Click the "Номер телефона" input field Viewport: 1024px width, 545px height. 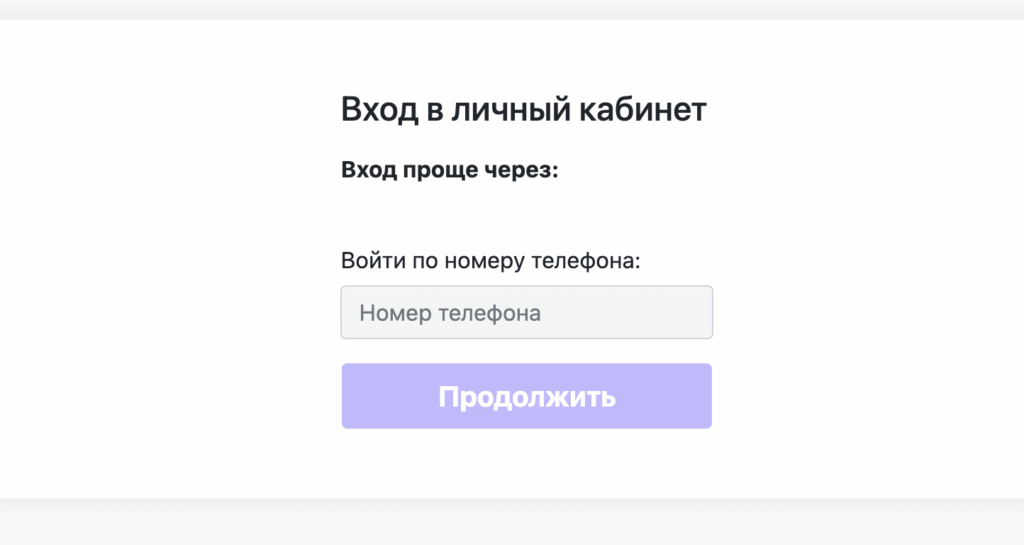tap(526, 313)
